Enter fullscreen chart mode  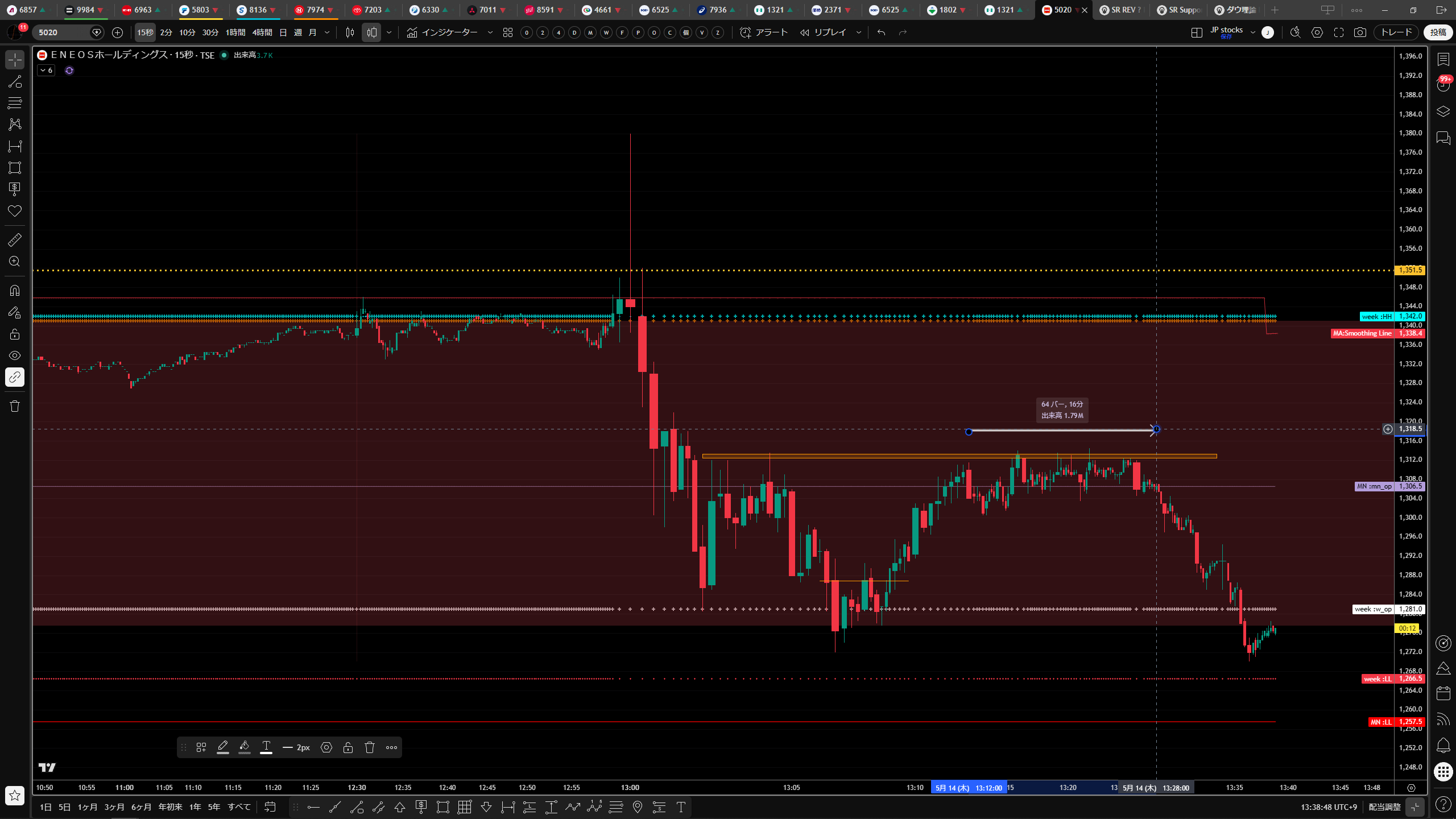click(1339, 32)
